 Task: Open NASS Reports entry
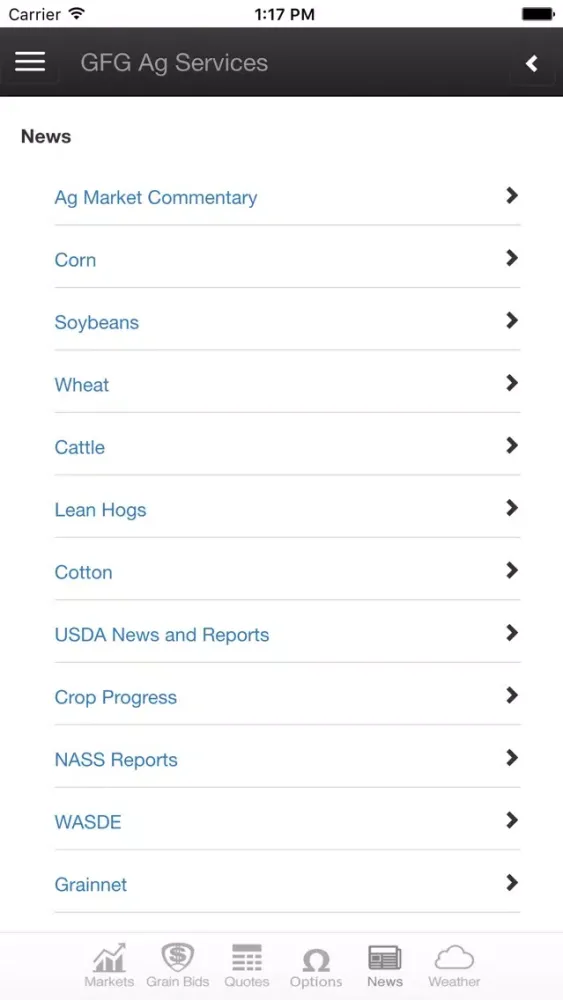pyautogui.click(x=116, y=760)
